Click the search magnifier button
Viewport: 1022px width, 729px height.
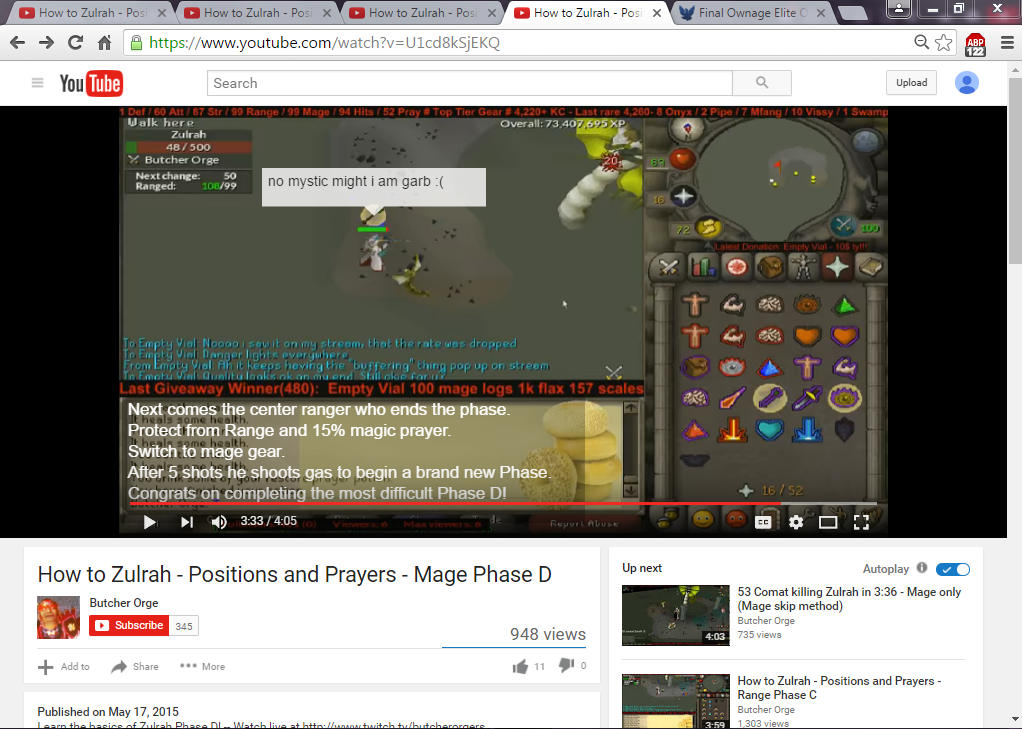[x=762, y=83]
